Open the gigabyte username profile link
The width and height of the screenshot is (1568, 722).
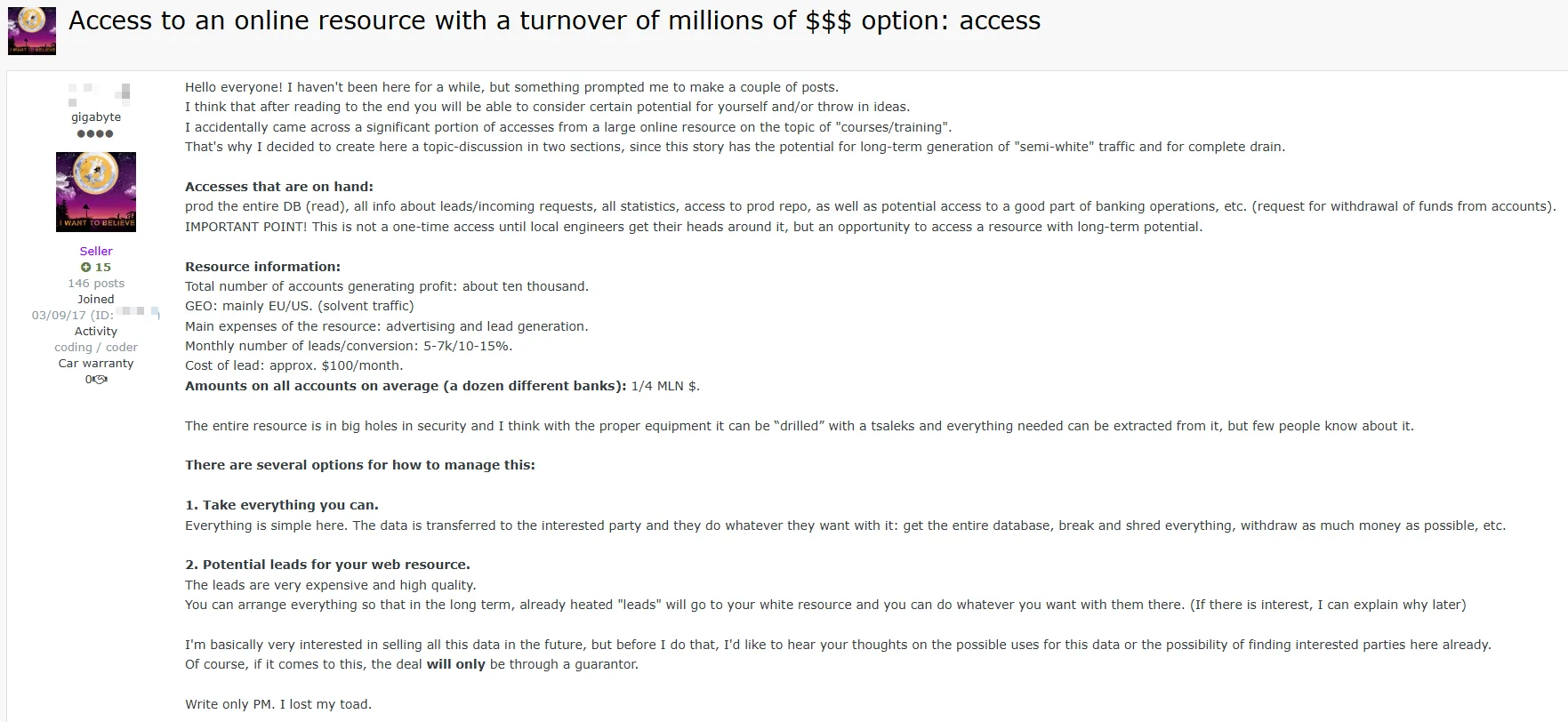(x=96, y=117)
